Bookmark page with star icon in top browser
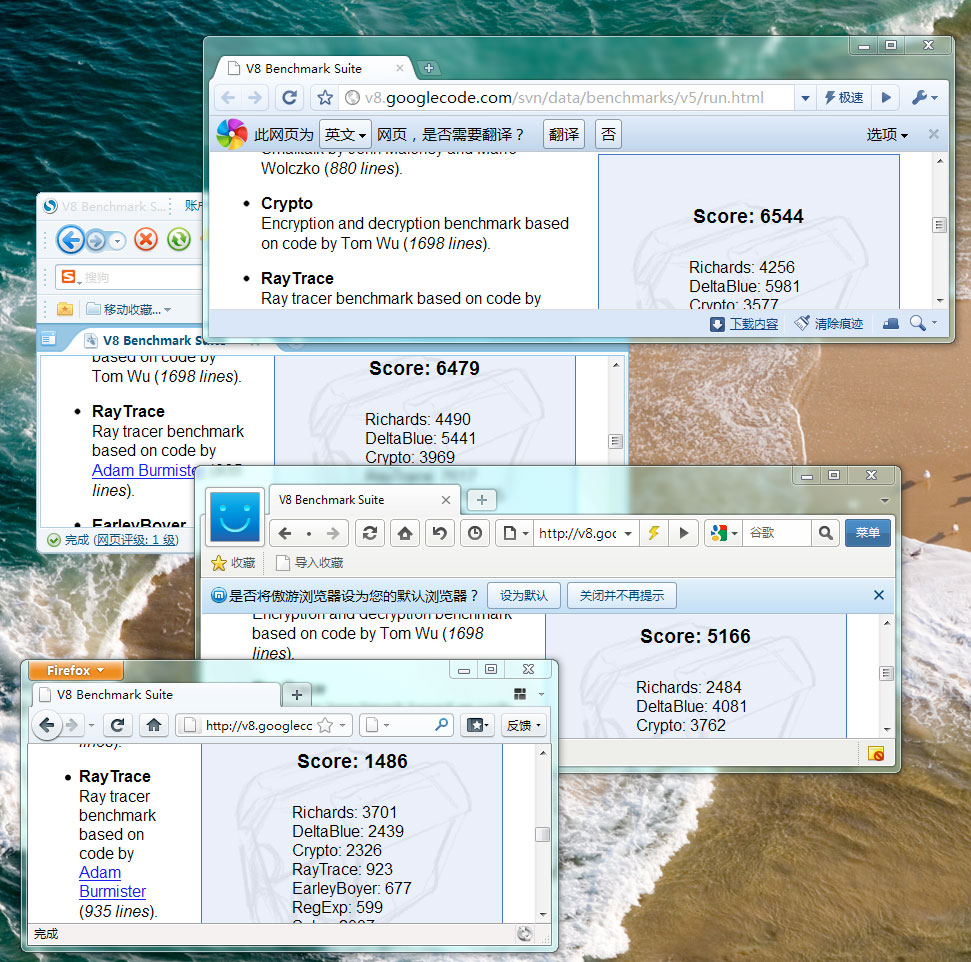The image size is (971, 962). coord(325,97)
